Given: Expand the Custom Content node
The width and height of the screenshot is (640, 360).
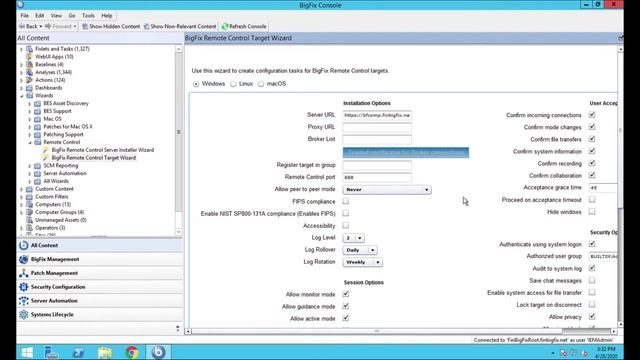Looking at the screenshot, I should click(x=22, y=189).
